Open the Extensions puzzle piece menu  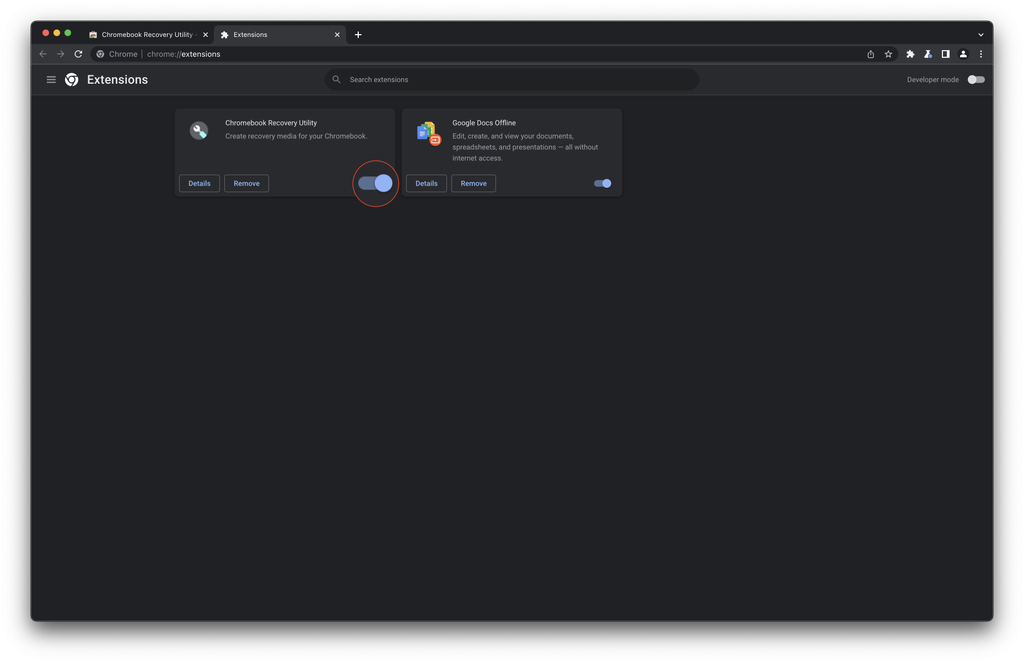[909, 54]
